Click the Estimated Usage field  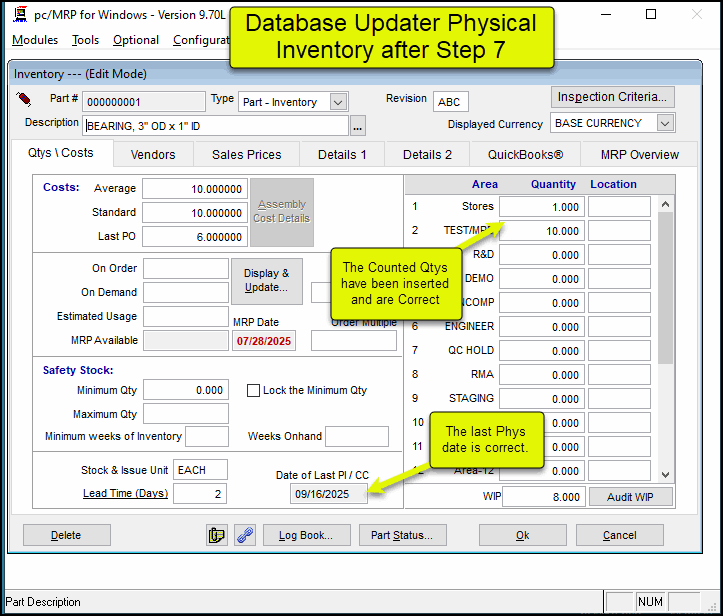coord(185,316)
